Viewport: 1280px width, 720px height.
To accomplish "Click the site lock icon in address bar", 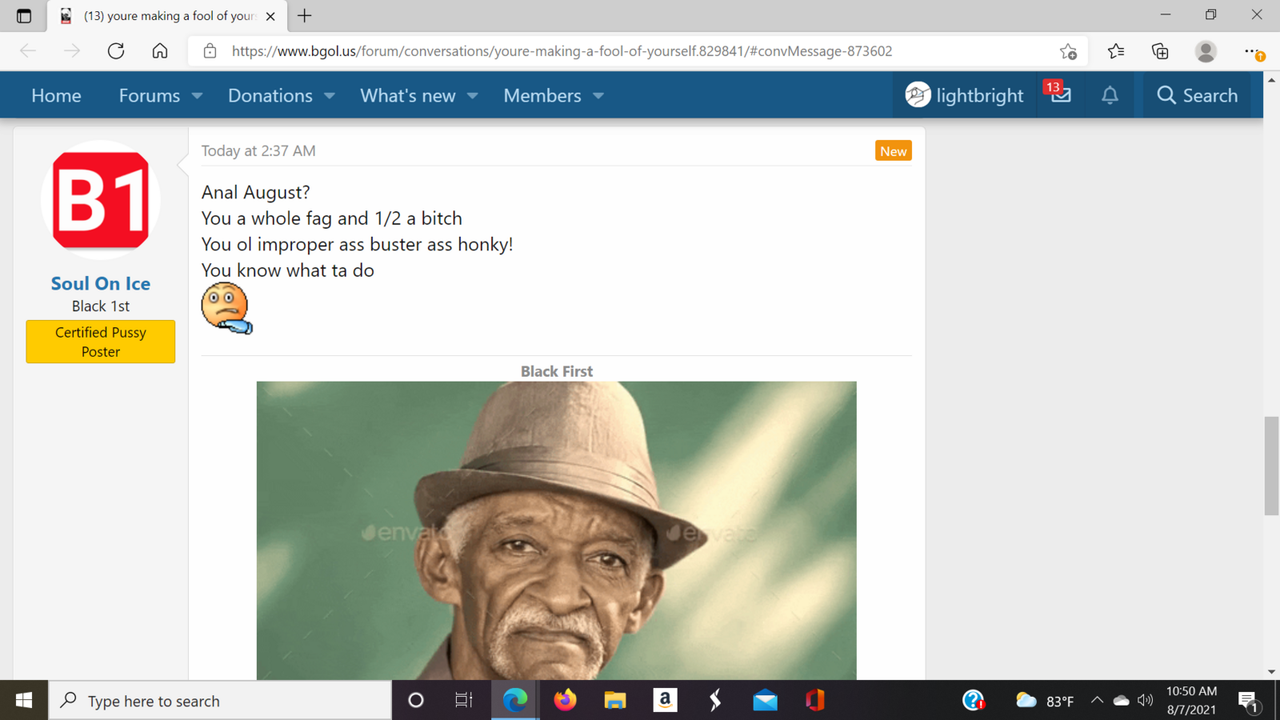I will tap(209, 51).
